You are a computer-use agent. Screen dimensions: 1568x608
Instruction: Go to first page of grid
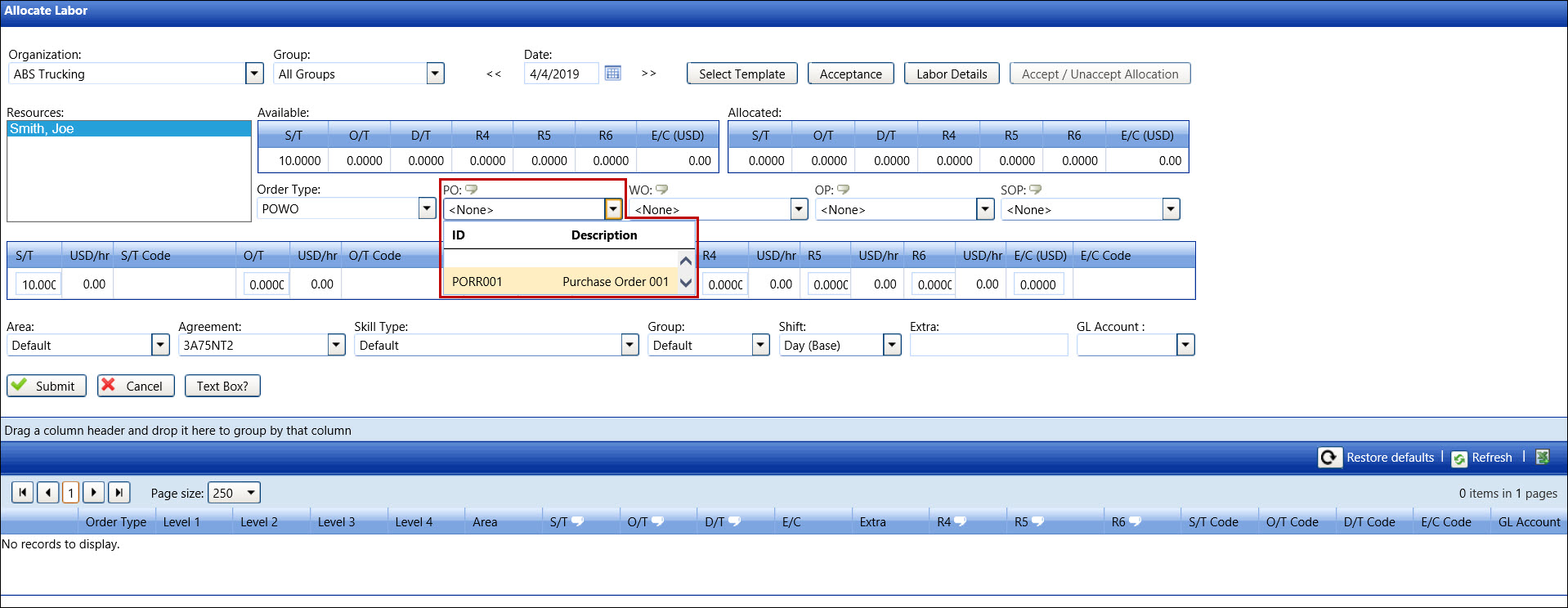[23, 493]
